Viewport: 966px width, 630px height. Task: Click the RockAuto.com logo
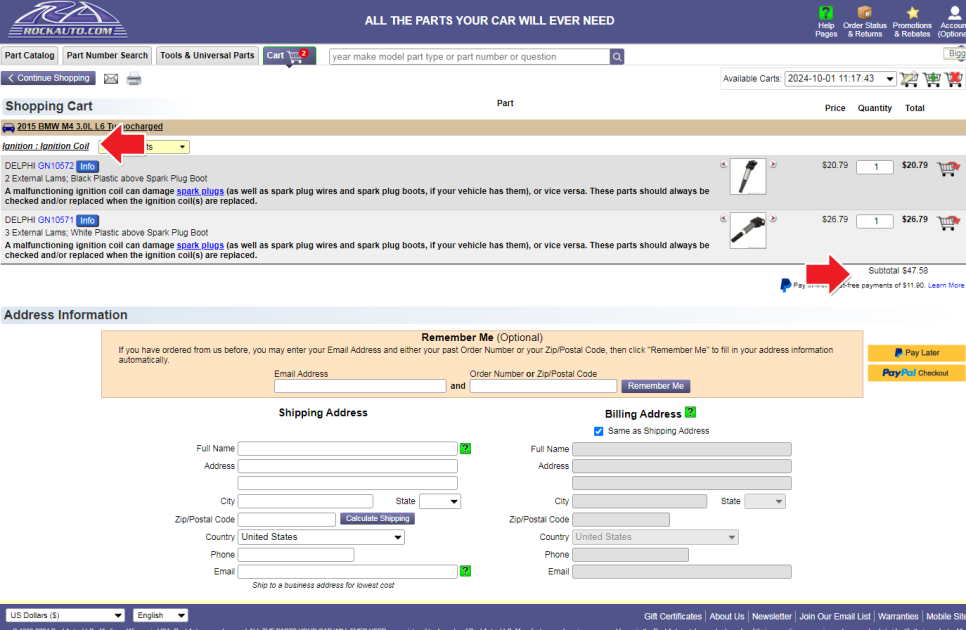click(68, 20)
